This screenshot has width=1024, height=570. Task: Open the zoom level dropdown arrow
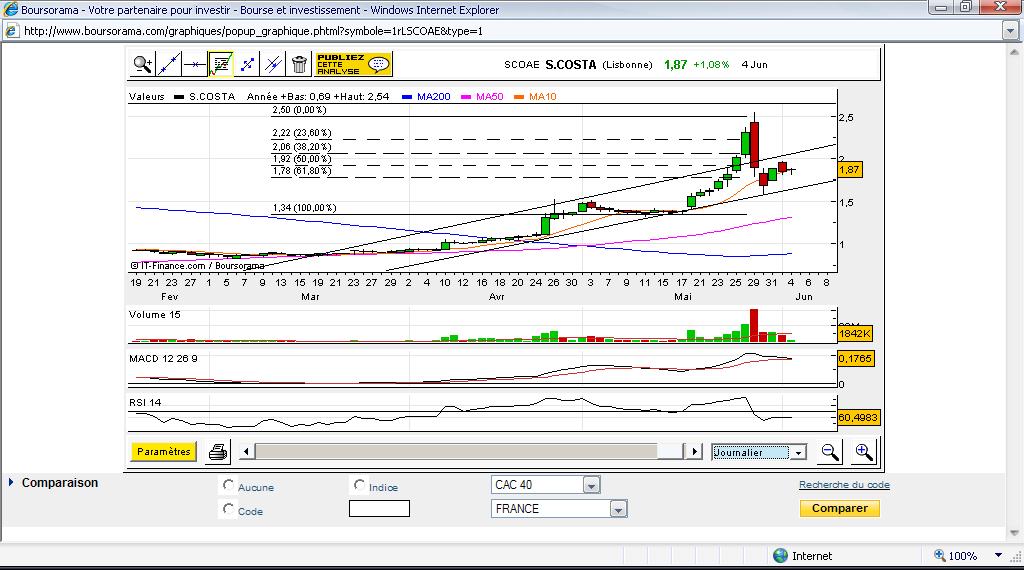click(999, 555)
